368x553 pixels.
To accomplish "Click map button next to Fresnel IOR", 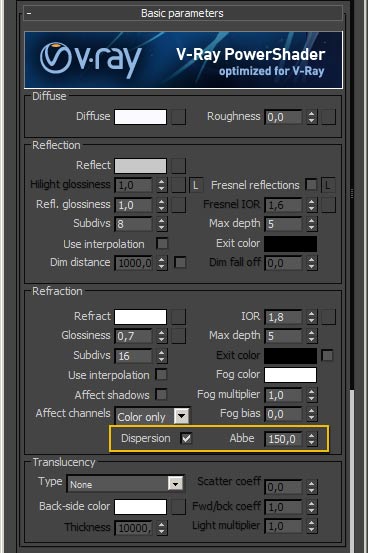I will point(328,205).
